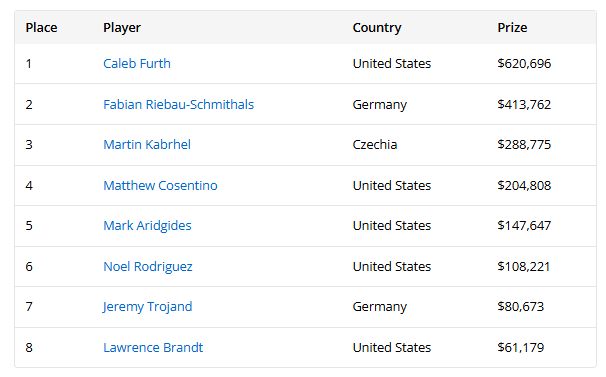Visit the Noel Rodriguez player link
Image resolution: width=606 pixels, height=377 pixels.
(148, 267)
